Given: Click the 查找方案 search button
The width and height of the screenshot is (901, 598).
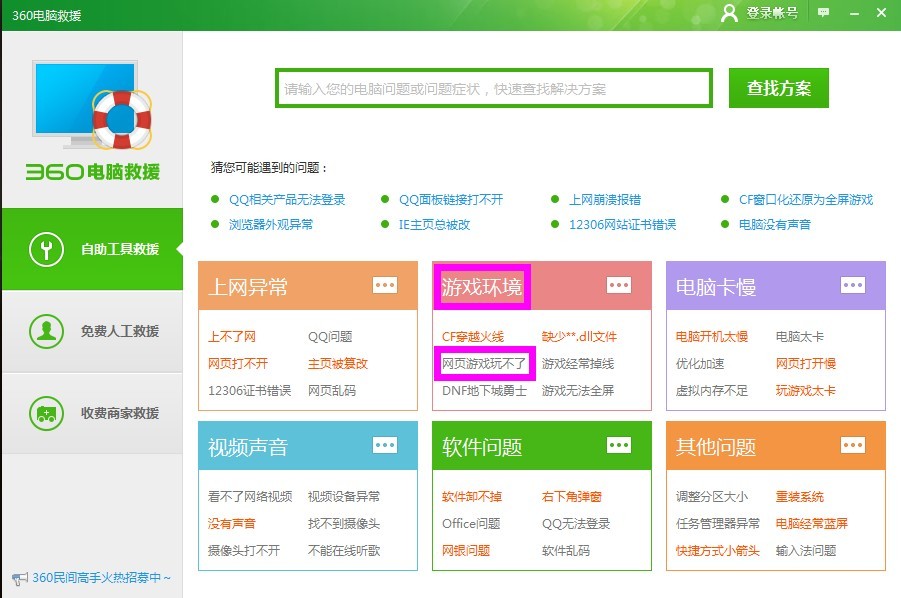Looking at the screenshot, I should click(779, 88).
